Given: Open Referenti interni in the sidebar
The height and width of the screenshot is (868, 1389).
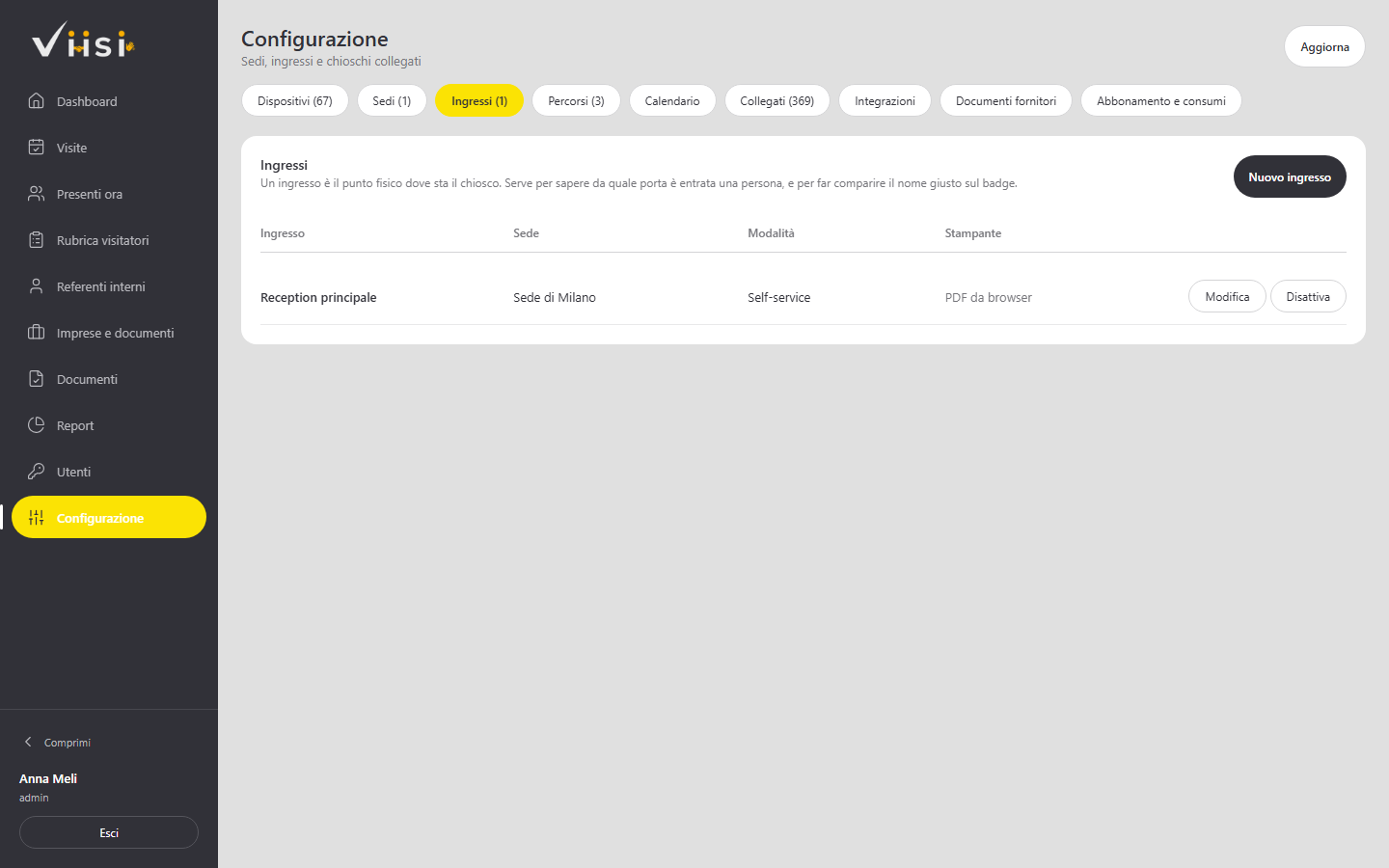Looking at the screenshot, I should click(x=109, y=286).
